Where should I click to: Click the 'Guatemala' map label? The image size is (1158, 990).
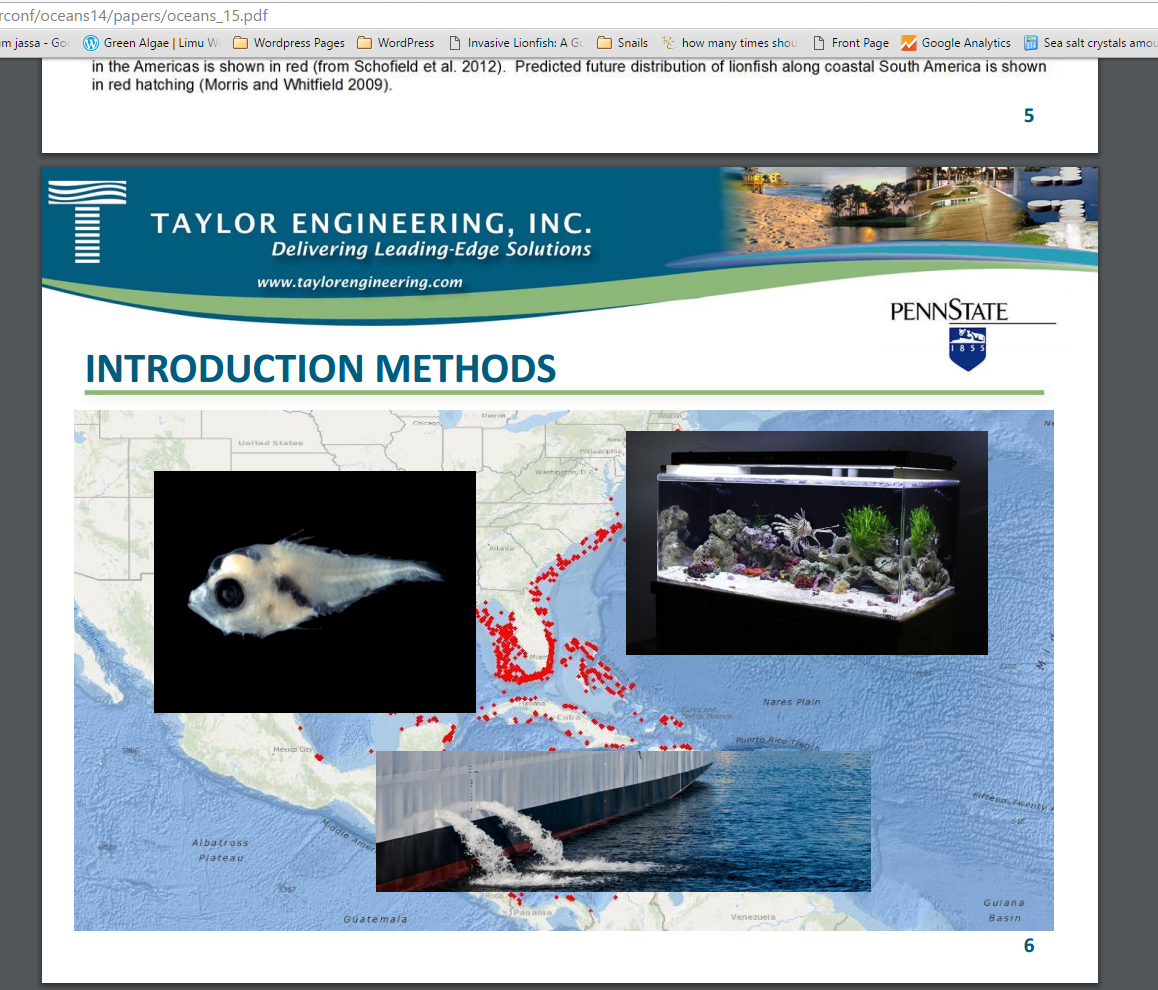(375, 919)
